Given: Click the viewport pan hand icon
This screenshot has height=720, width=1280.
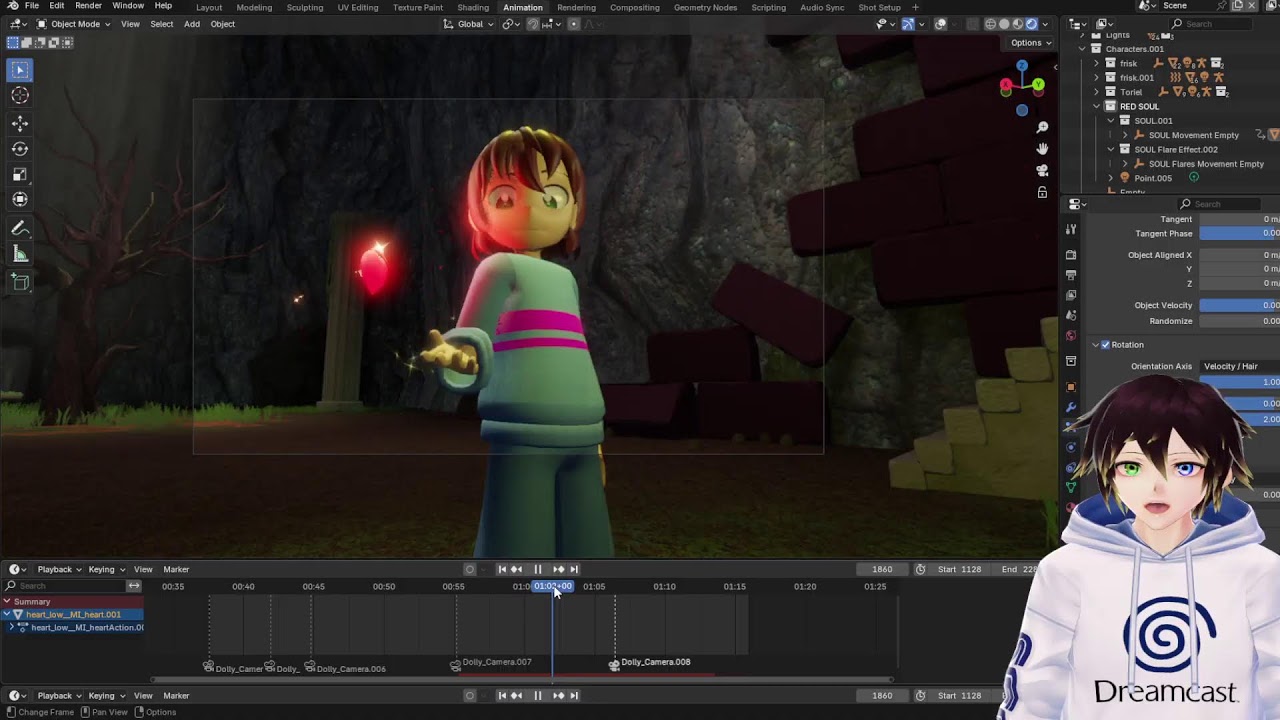Looking at the screenshot, I should tap(1042, 149).
